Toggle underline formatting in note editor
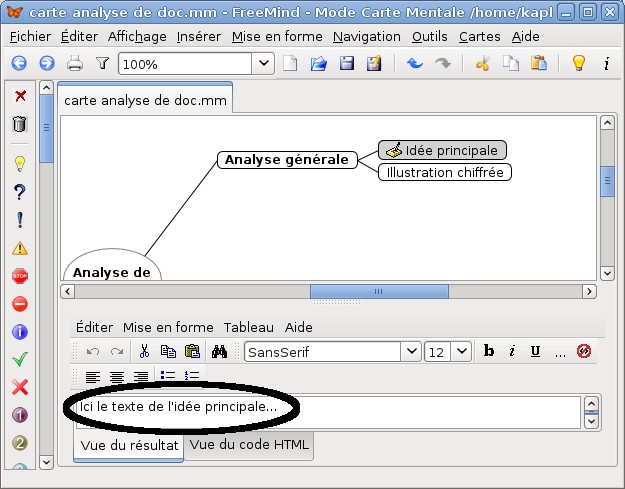 click(x=535, y=351)
